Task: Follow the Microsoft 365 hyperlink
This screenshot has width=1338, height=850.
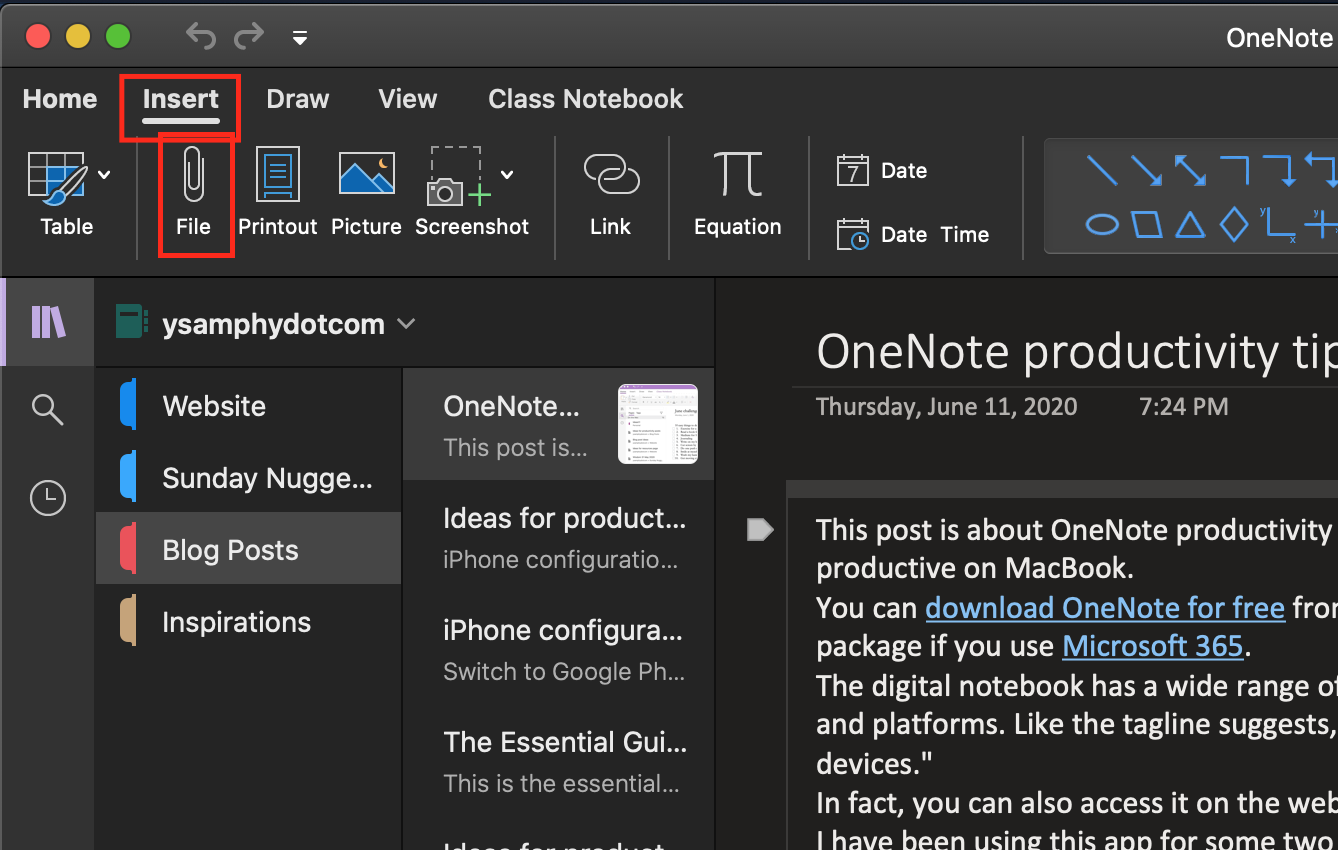Action: pos(1152,646)
